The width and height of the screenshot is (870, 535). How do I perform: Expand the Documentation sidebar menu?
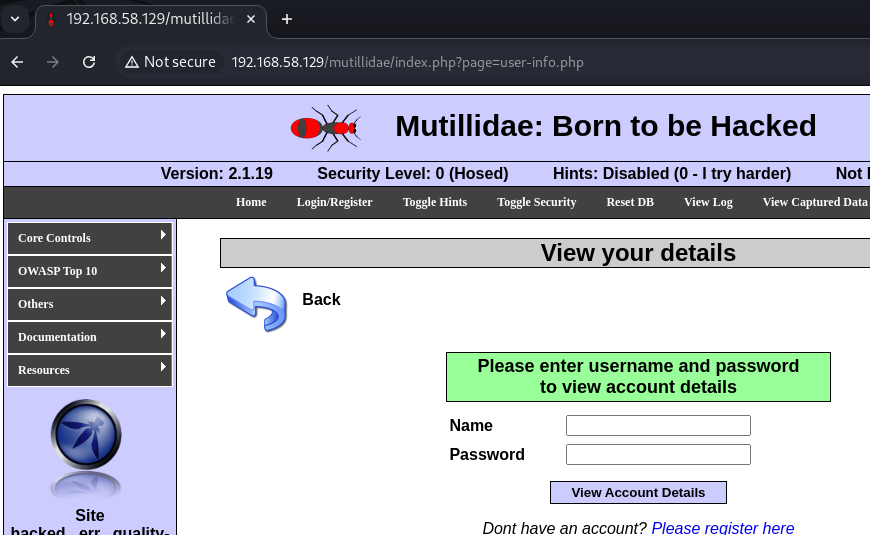90,337
